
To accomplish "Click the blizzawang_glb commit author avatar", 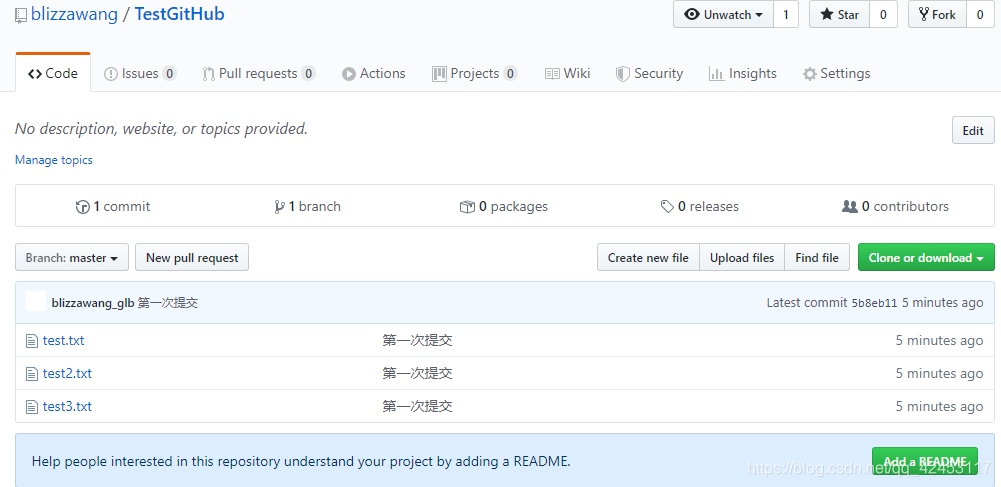I will tap(36, 302).
